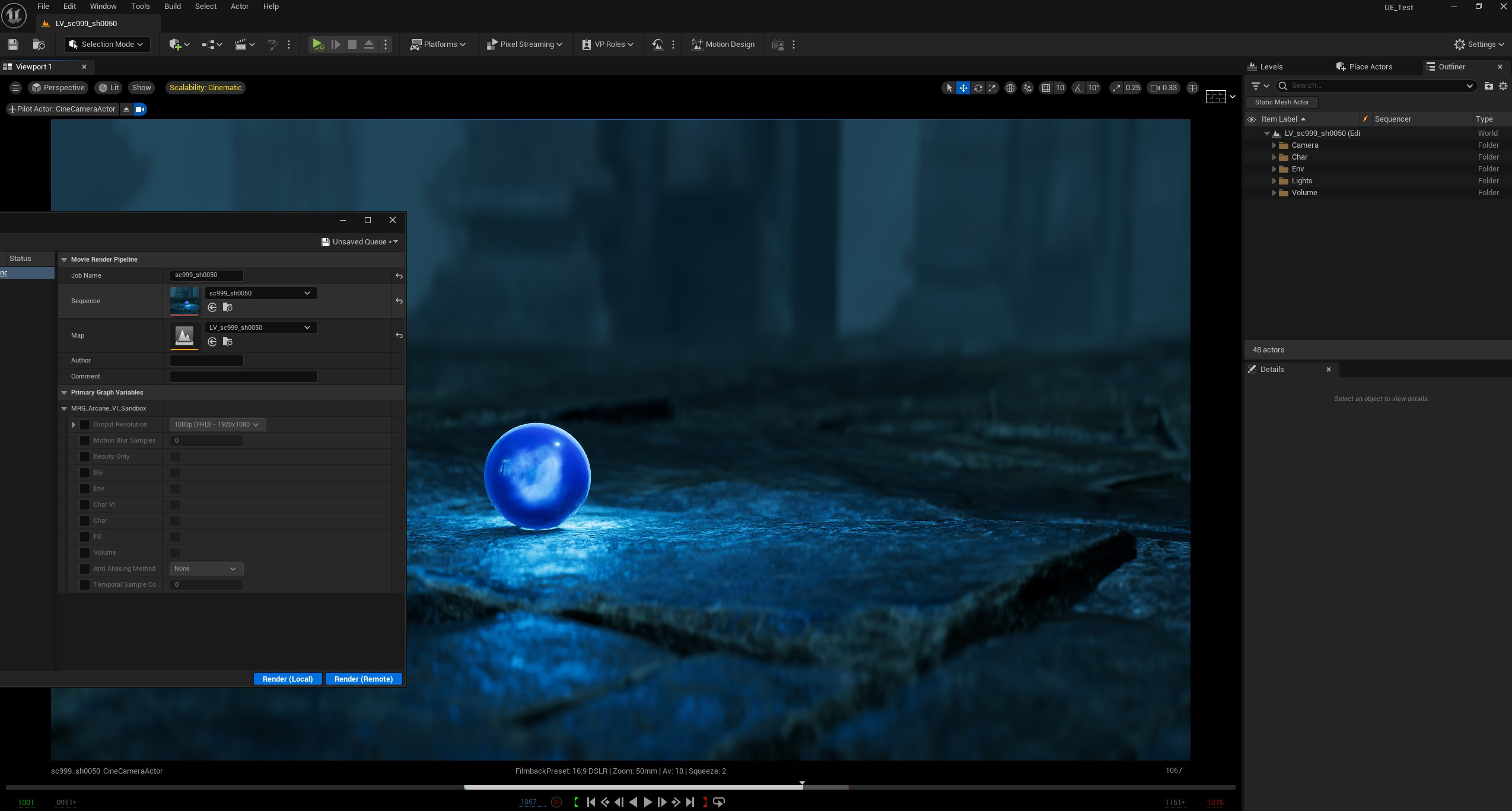Open the Actor menu
This screenshot has width=1512, height=811.
[240, 7]
